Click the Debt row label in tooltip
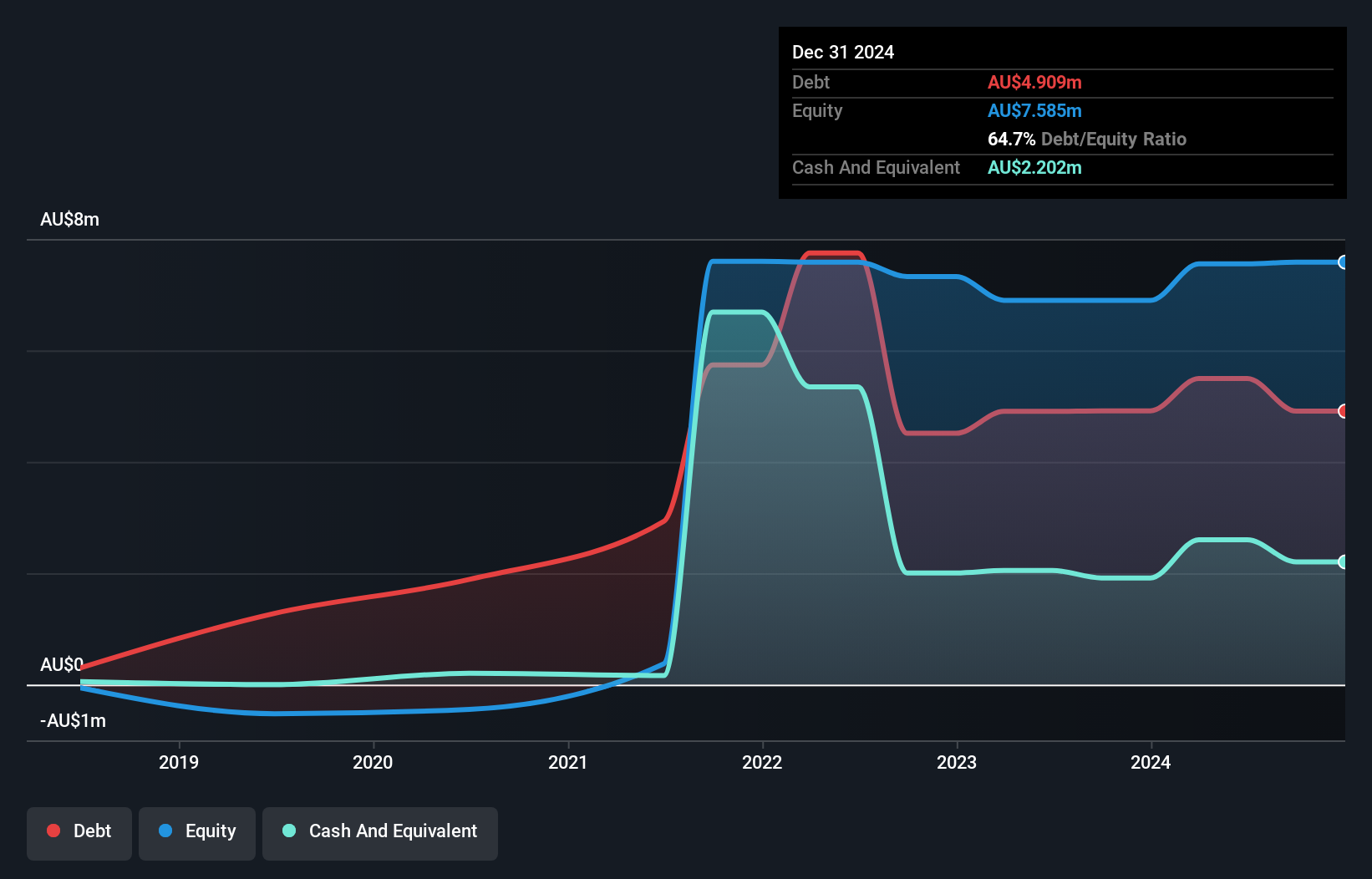 [810, 82]
